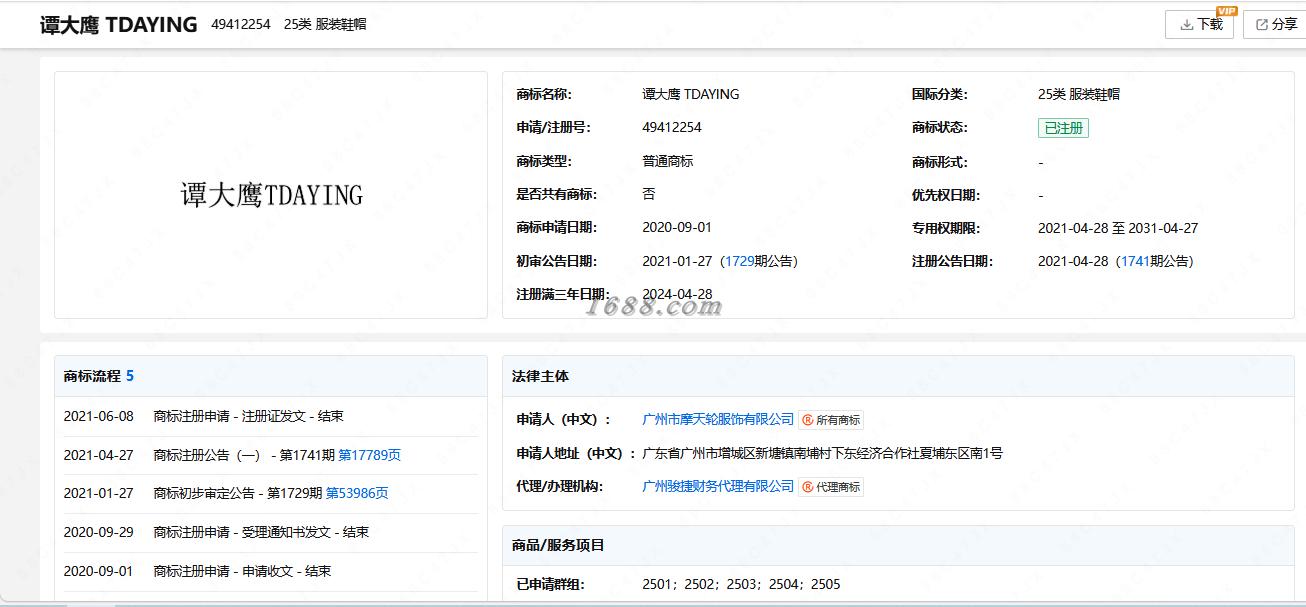Click the 申请/注册号 value 49412254

pos(672,127)
